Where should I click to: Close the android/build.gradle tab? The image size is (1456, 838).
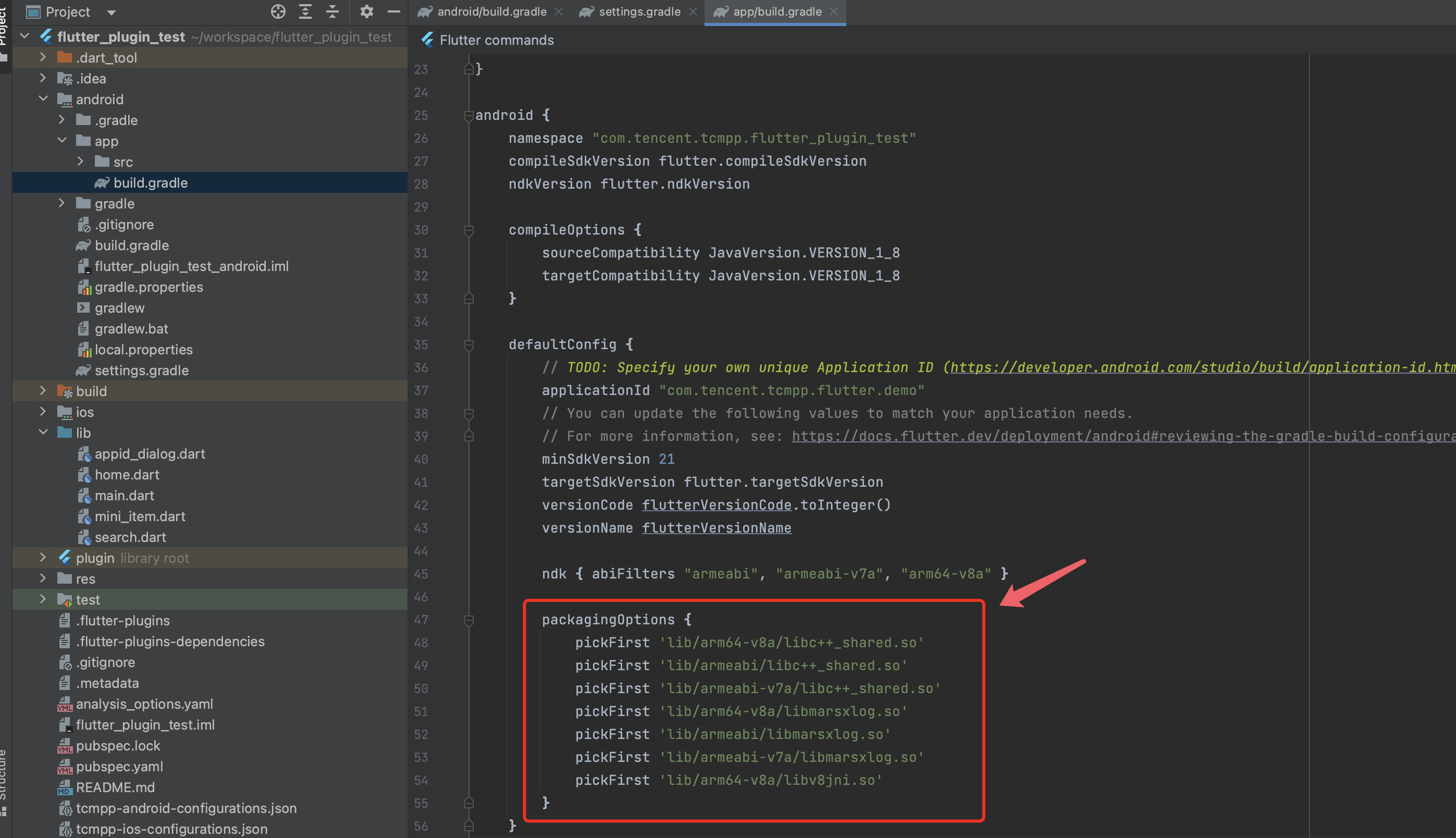[558, 11]
